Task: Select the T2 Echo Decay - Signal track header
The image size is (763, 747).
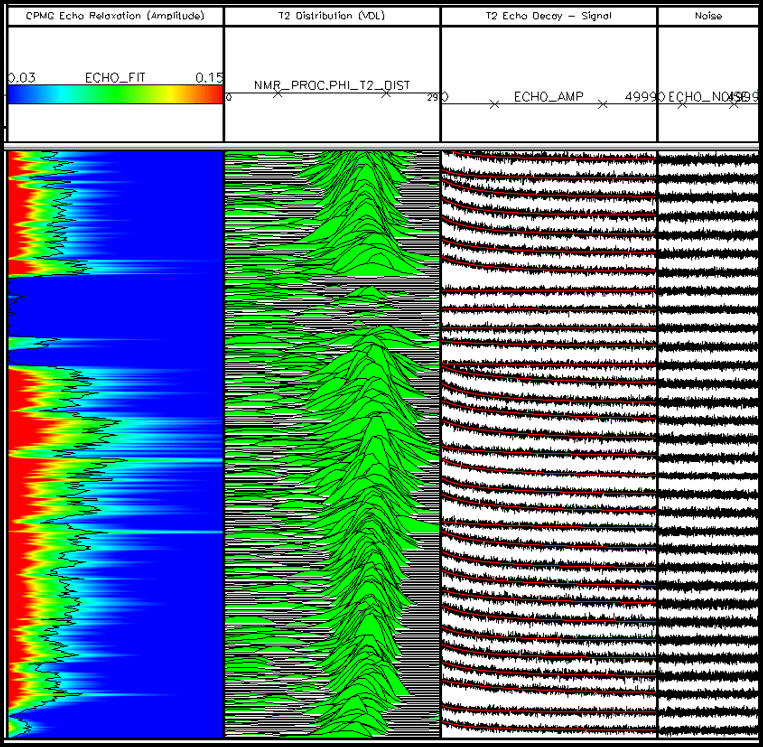Action: [x=548, y=16]
